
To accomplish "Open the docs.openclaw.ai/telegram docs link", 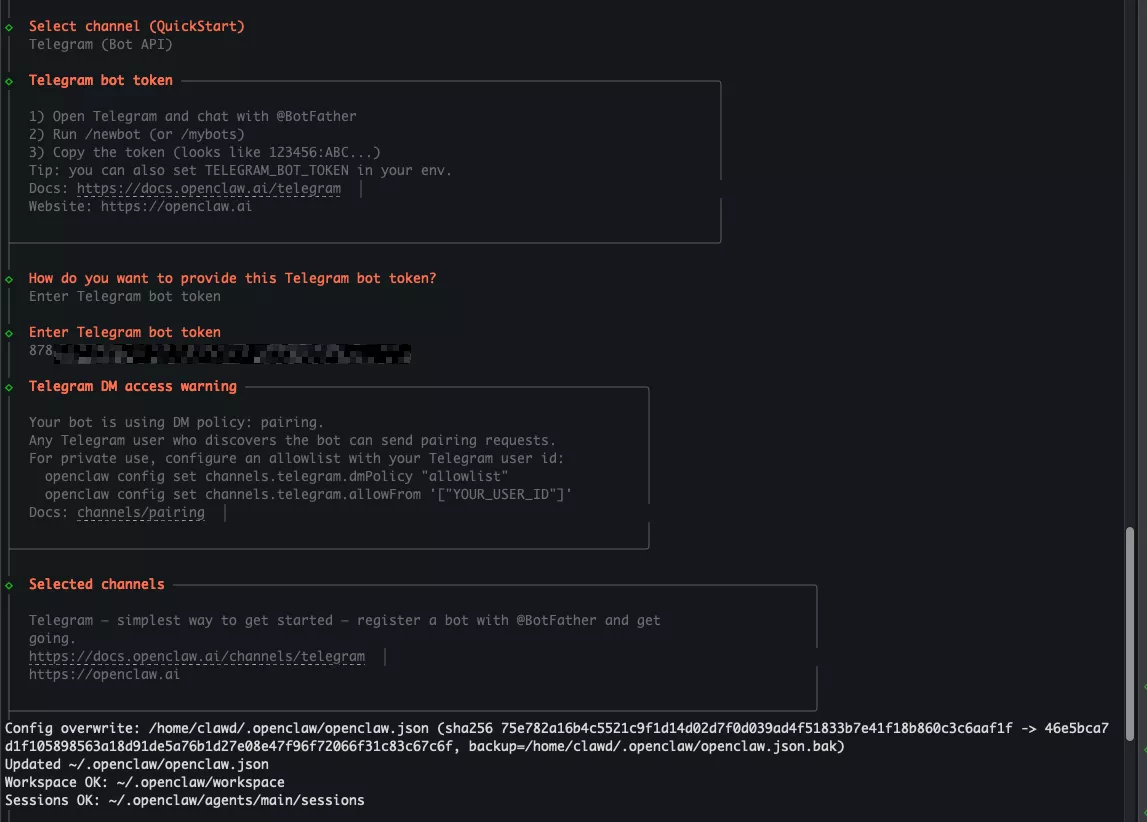I will pyautogui.click(x=208, y=188).
